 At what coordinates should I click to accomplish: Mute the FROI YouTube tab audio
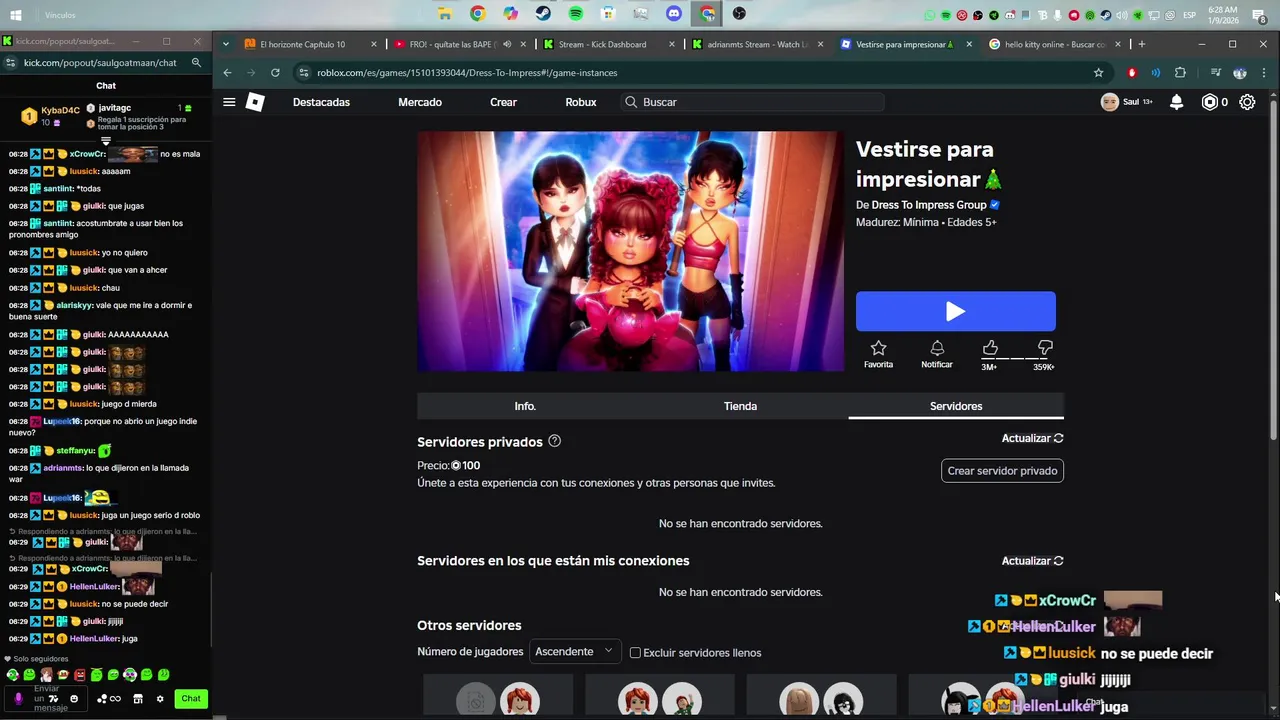pos(507,44)
